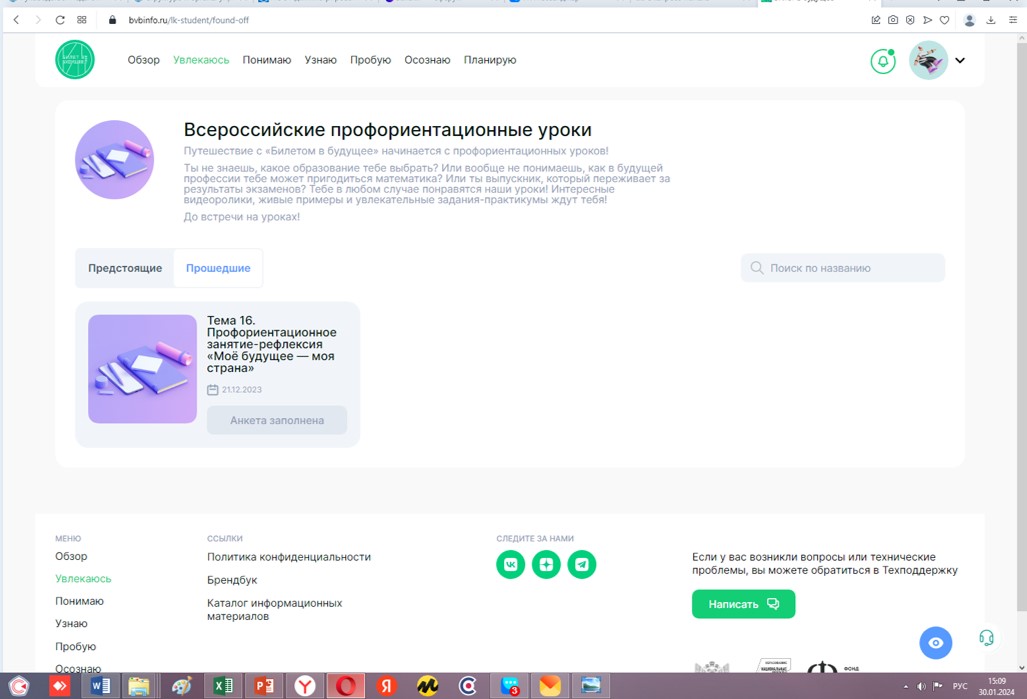This screenshot has height=699, width=1027.
Task: Open the user avatar in header
Action: tap(928, 60)
